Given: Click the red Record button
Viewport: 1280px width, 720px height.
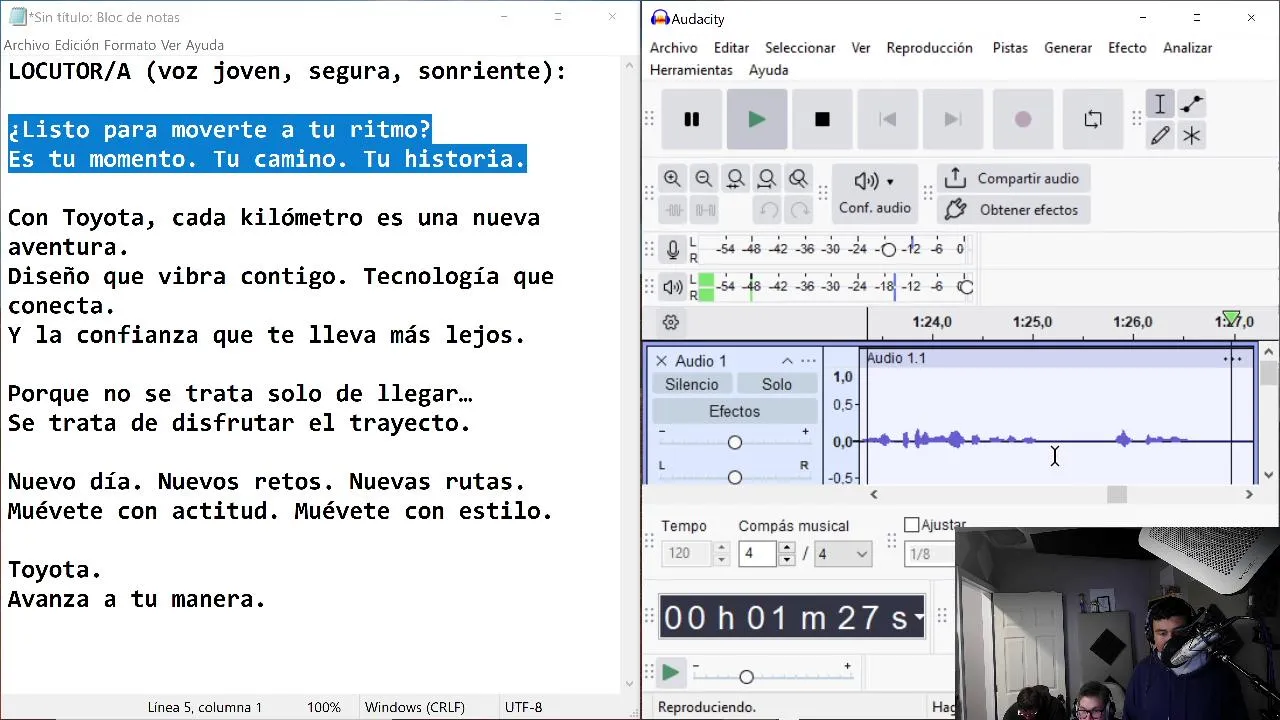Looking at the screenshot, I should pos(1022,119).
